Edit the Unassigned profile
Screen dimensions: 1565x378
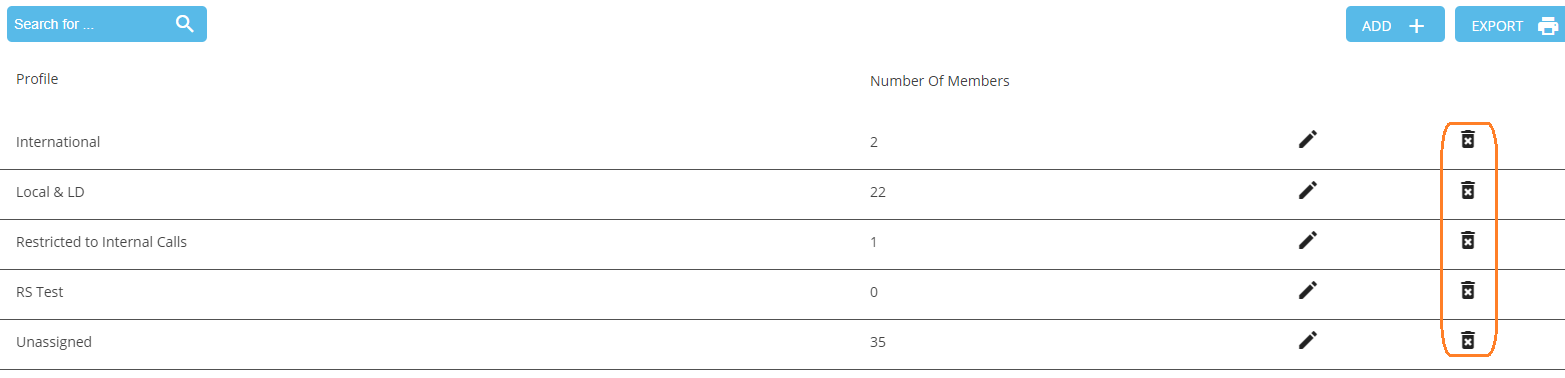click(x=1307, y=339)
